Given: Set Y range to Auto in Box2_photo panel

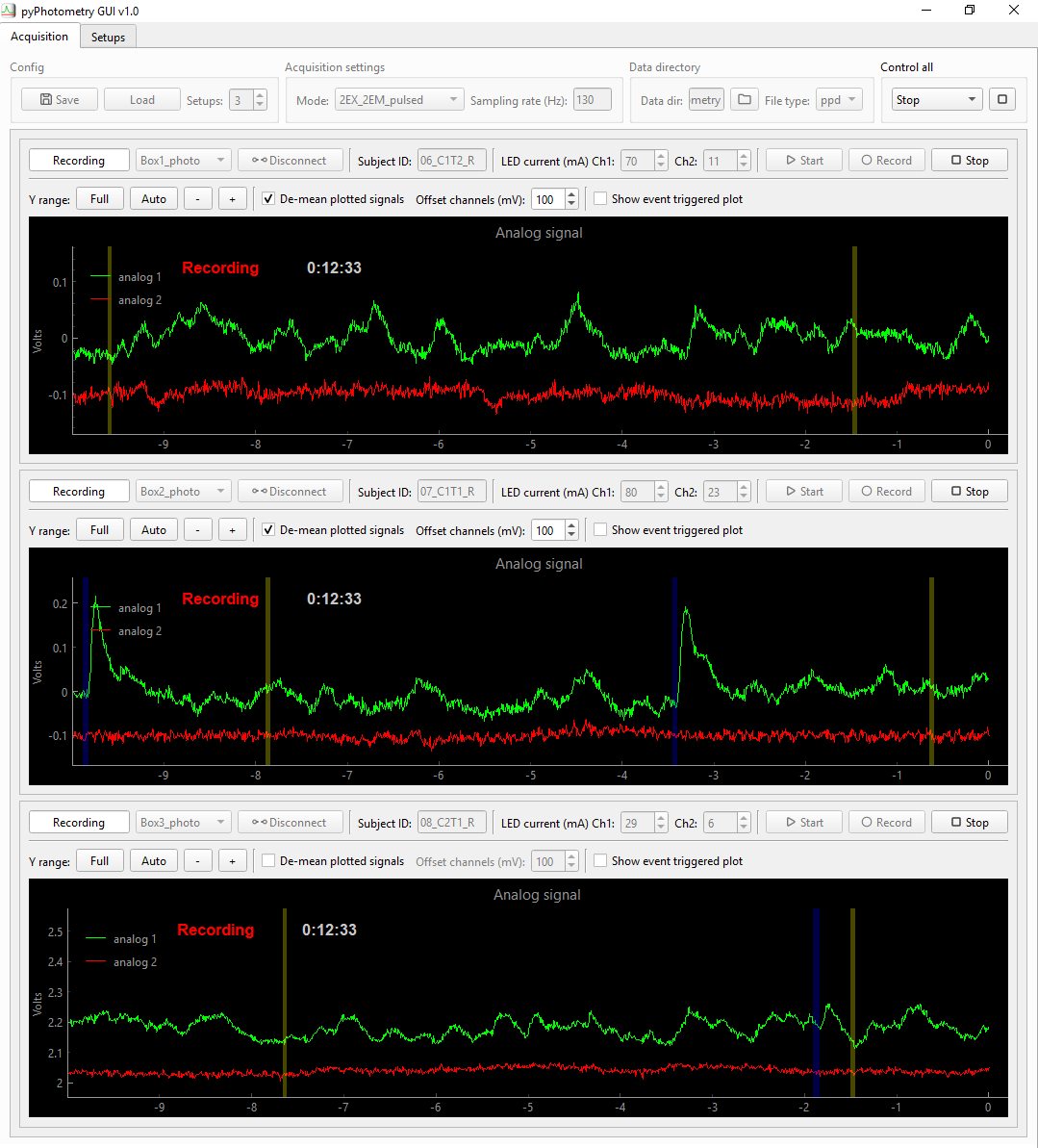Looking at the screenshot, I should click(154, 529).
